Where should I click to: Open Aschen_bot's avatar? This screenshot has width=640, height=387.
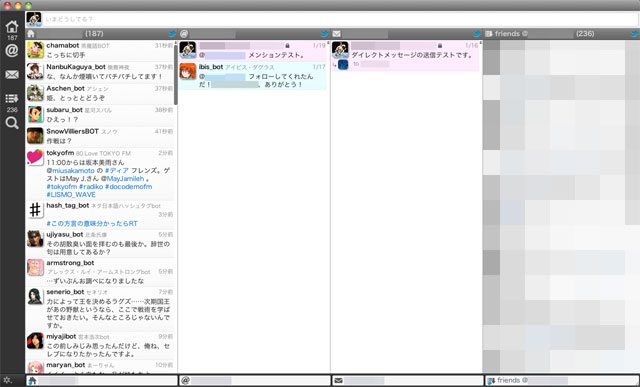36,93
